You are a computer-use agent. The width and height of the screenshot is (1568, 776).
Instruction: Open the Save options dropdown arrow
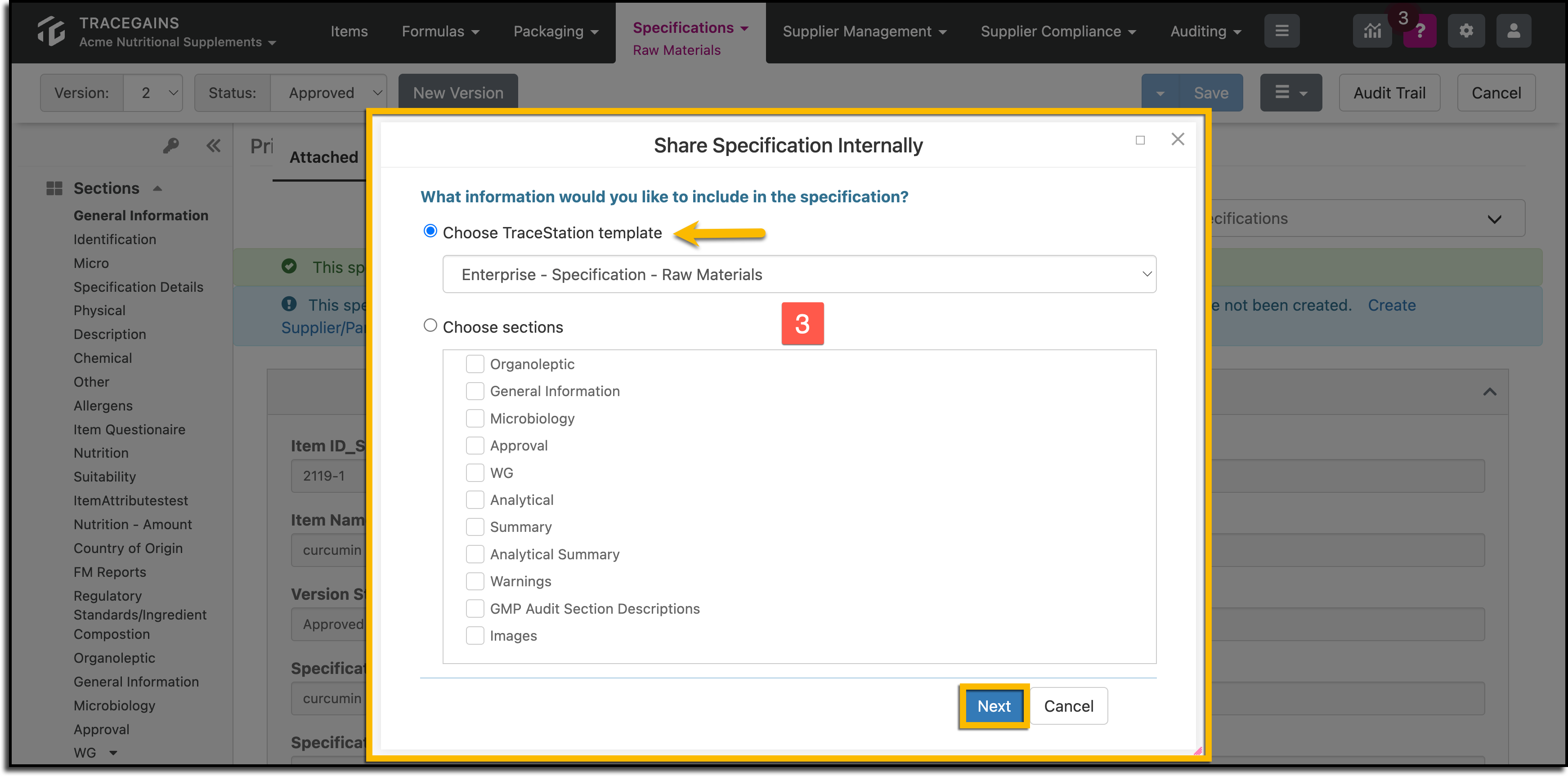pyautogui.click(x=1160, y=93)
